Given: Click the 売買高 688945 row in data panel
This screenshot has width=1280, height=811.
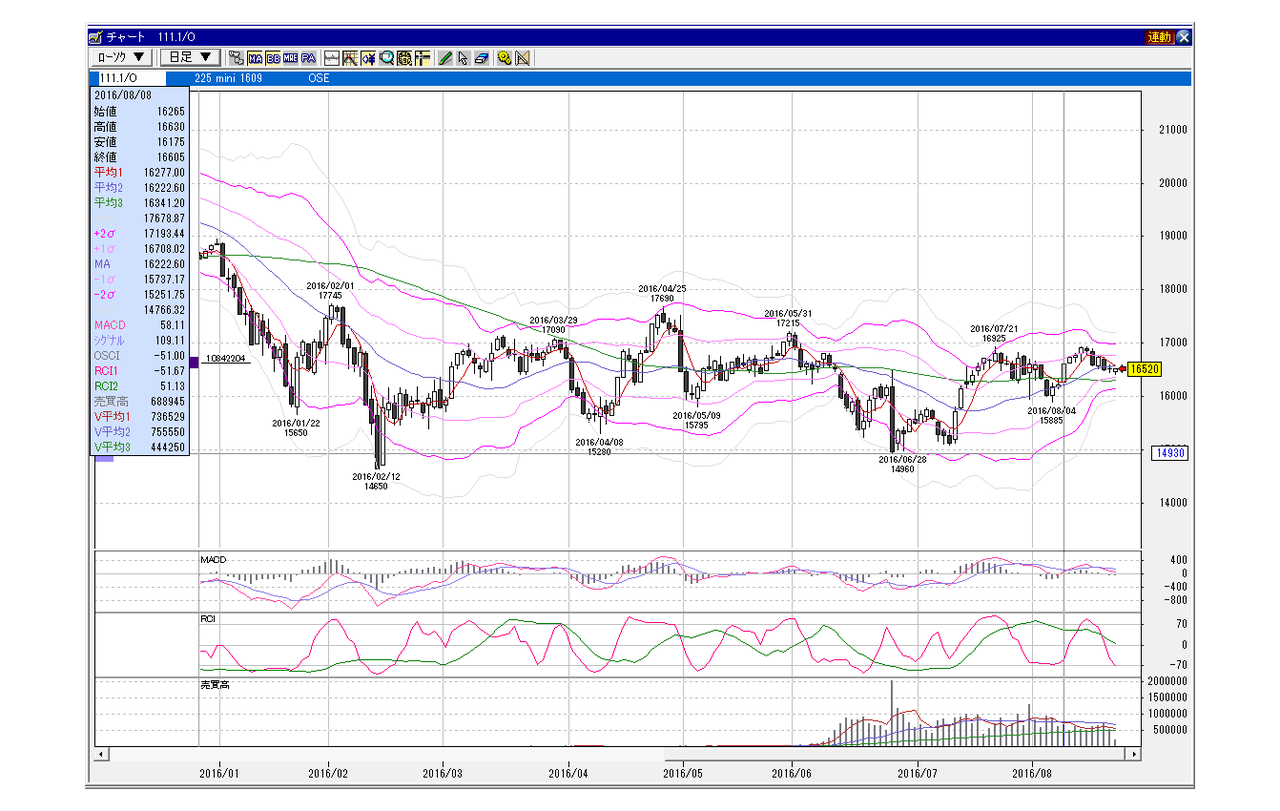Looking at the screenshot, I should pyautogui.click(x=139, y=401).
